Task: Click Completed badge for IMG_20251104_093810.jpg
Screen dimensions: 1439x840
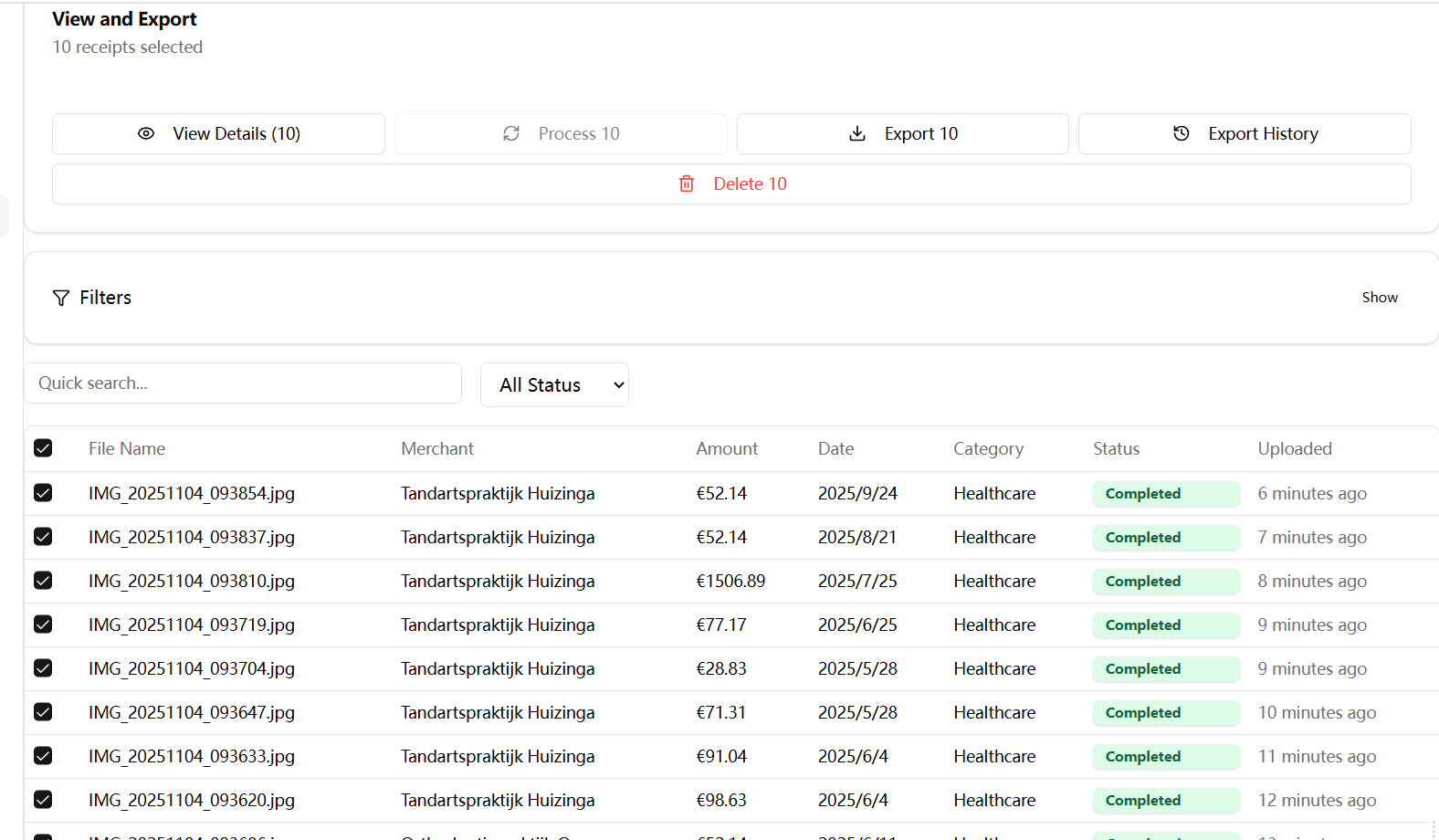Action: (1166, 581)
